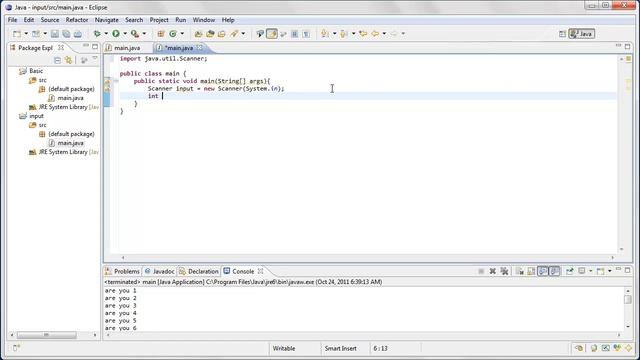Toggle Link with Editor in Package Explorer

(69, 60)
